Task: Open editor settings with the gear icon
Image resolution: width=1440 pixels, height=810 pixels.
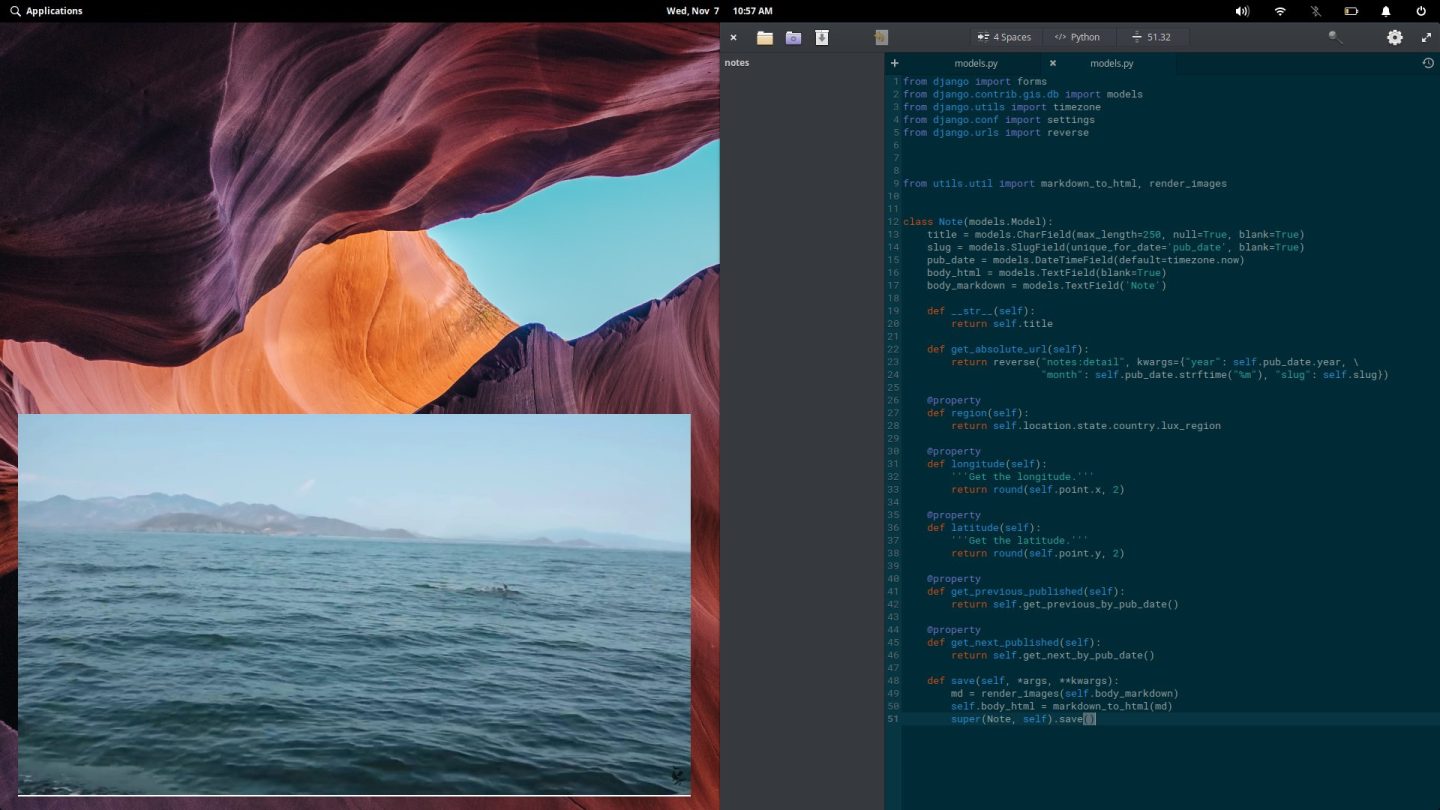Action: [1394, 37]
